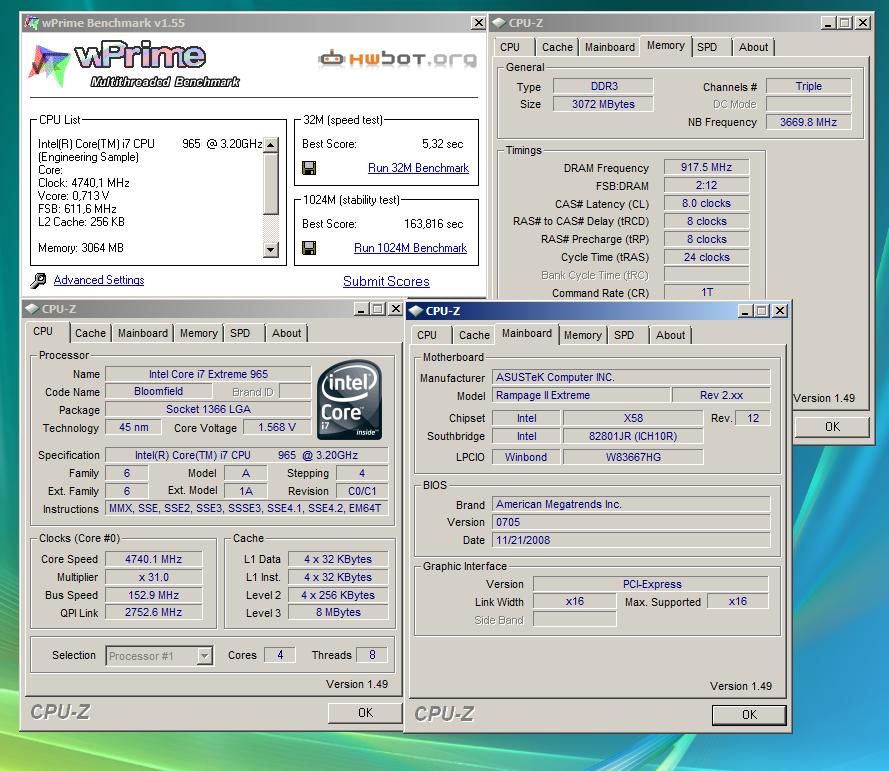Click the wrench icon next to Advanced Settings
This screenshot has width=889, height=771.
[39, 280]
